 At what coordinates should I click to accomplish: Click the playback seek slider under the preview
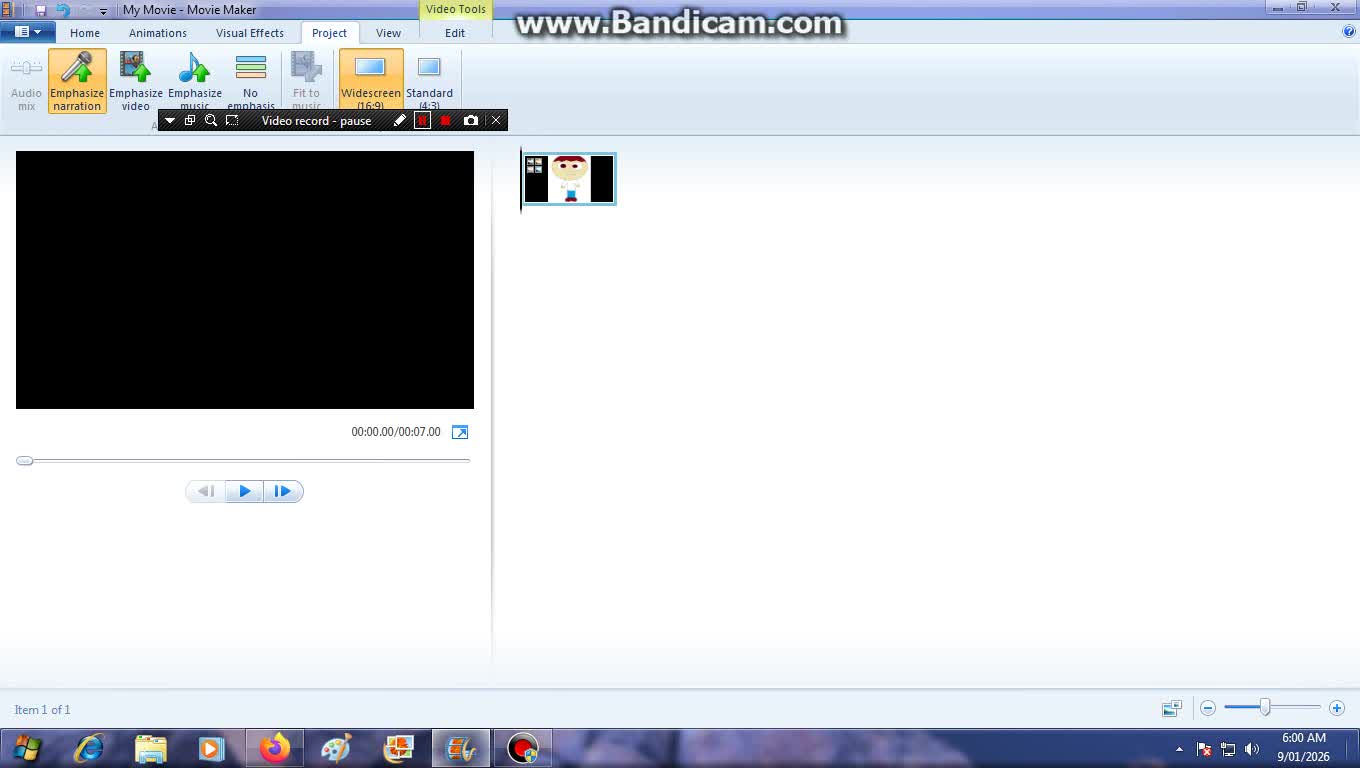(x=24, y=461)
